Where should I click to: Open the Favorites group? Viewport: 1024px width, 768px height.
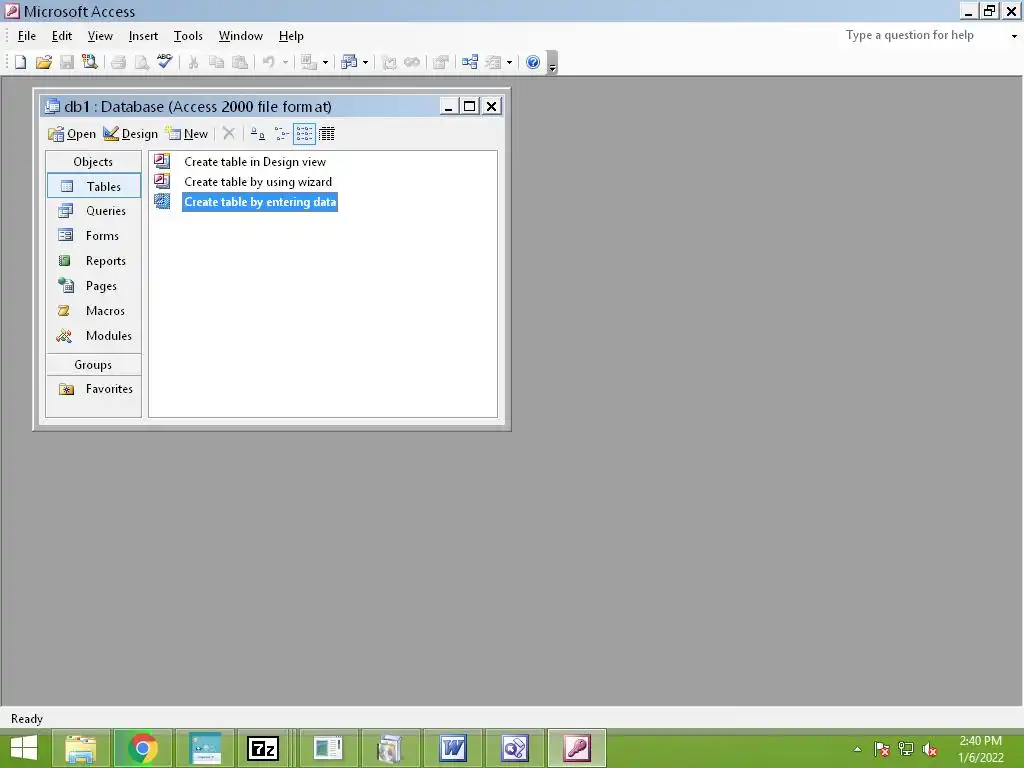[x=94, y=389]
